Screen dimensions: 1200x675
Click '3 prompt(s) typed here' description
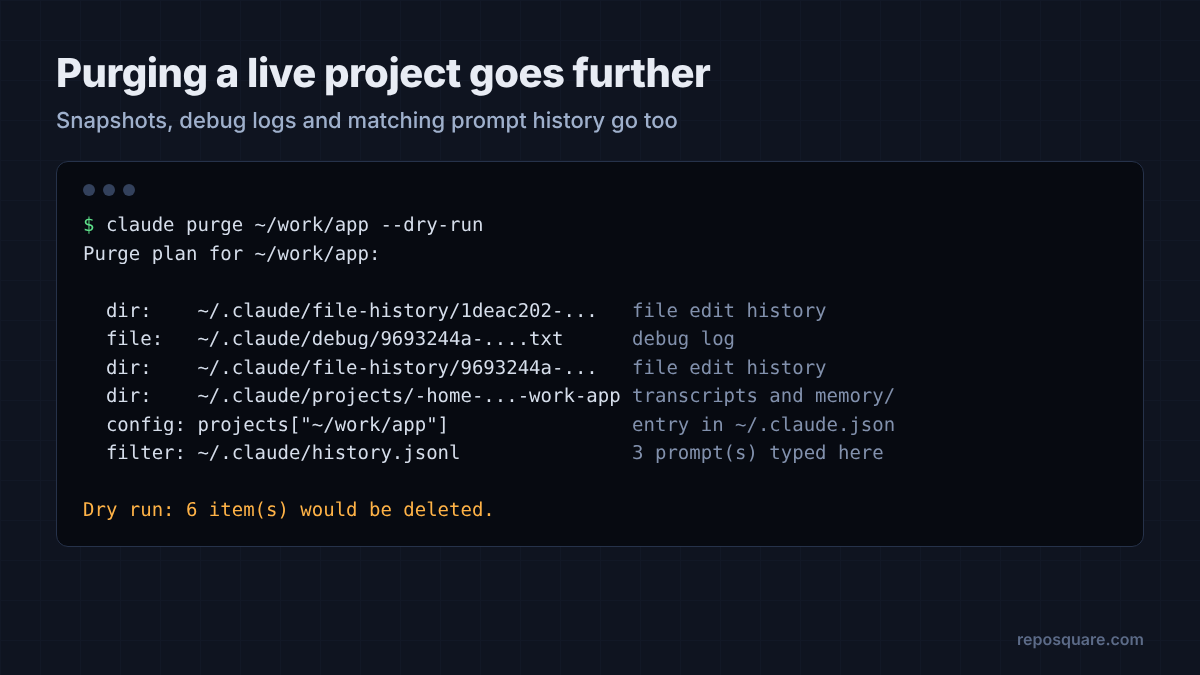[758, 453]
